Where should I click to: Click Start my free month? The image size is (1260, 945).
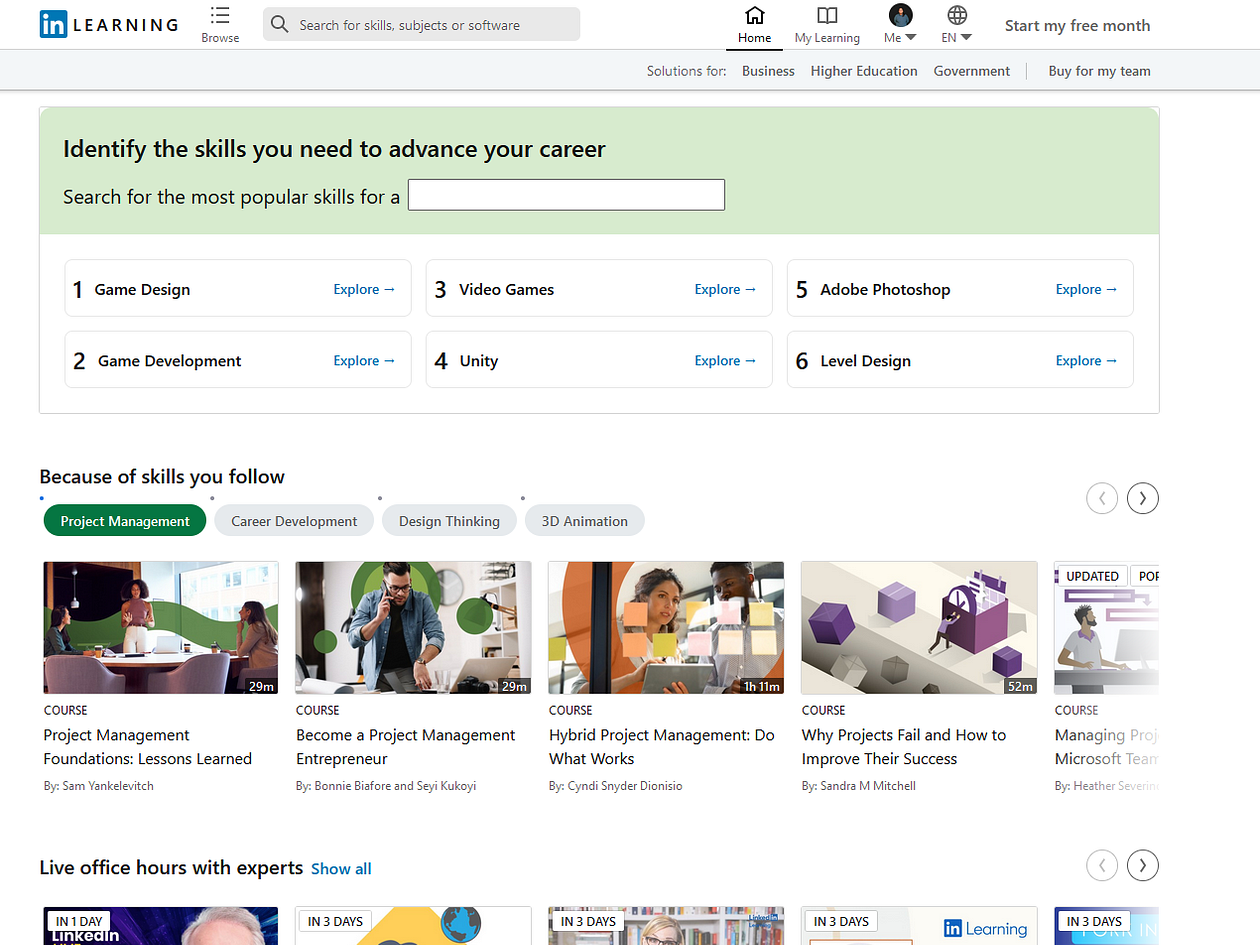coord(1077,25)
